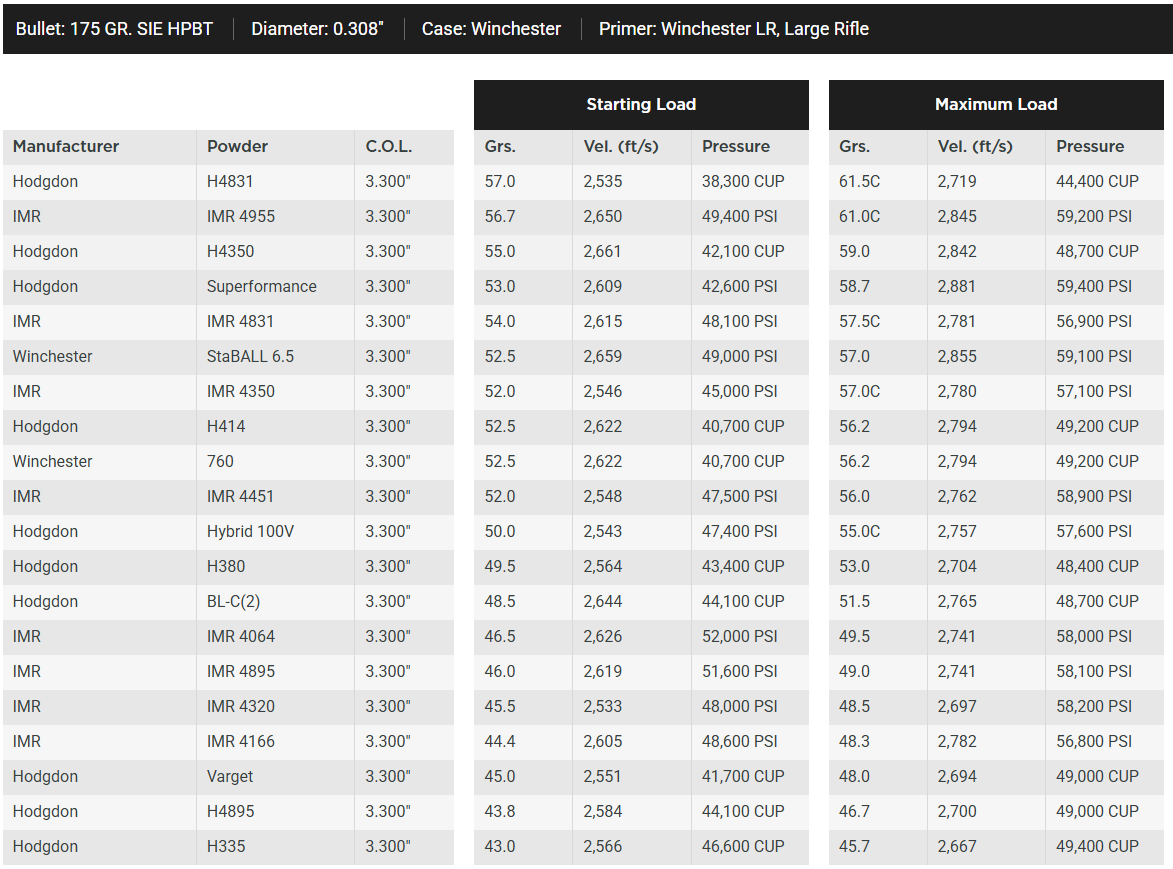Click the 61.5C maximum load grains value
1173x869 pixels.
[x=859, y=181]
